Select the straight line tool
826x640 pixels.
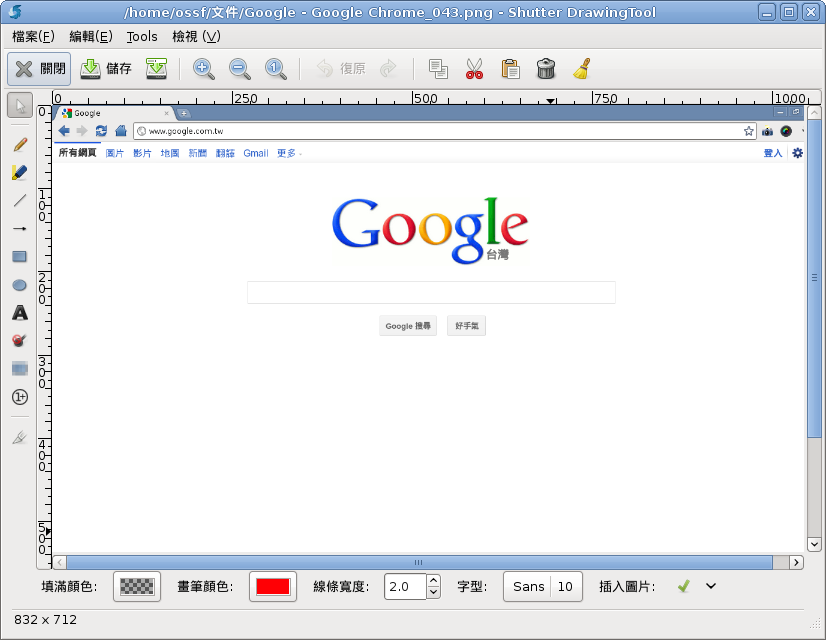pos(20,200)
